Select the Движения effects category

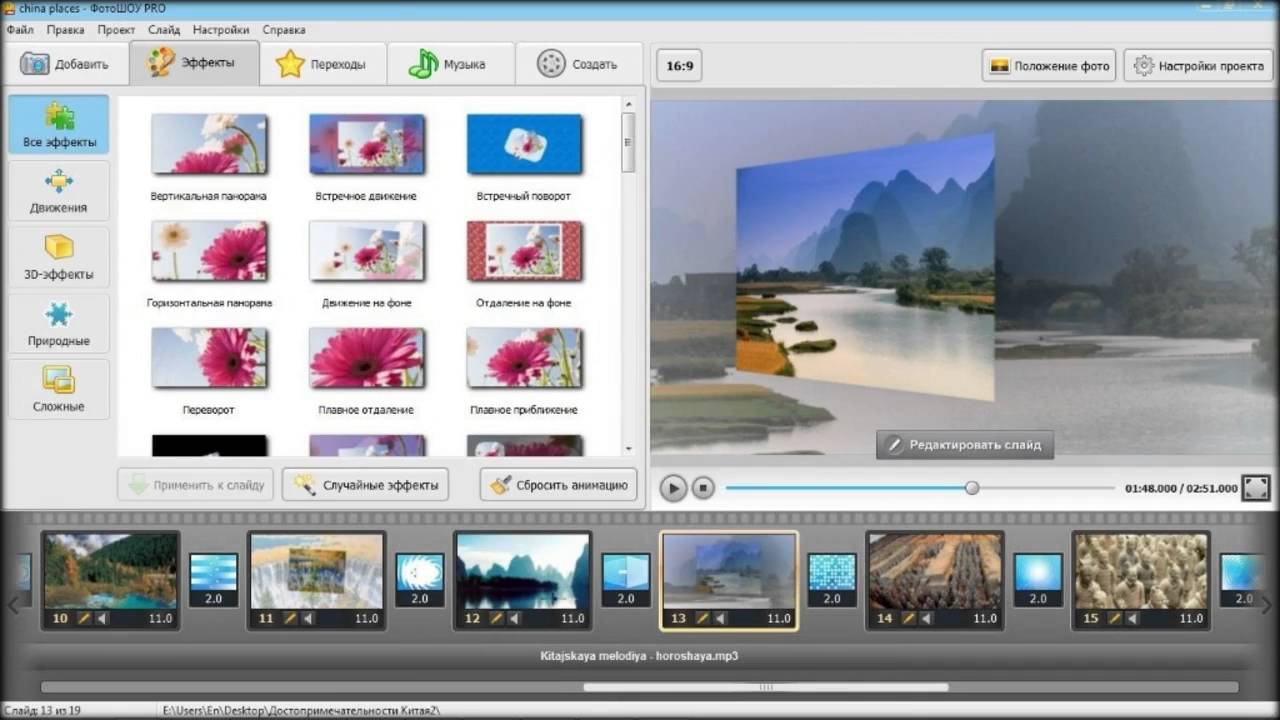point(59,191)
